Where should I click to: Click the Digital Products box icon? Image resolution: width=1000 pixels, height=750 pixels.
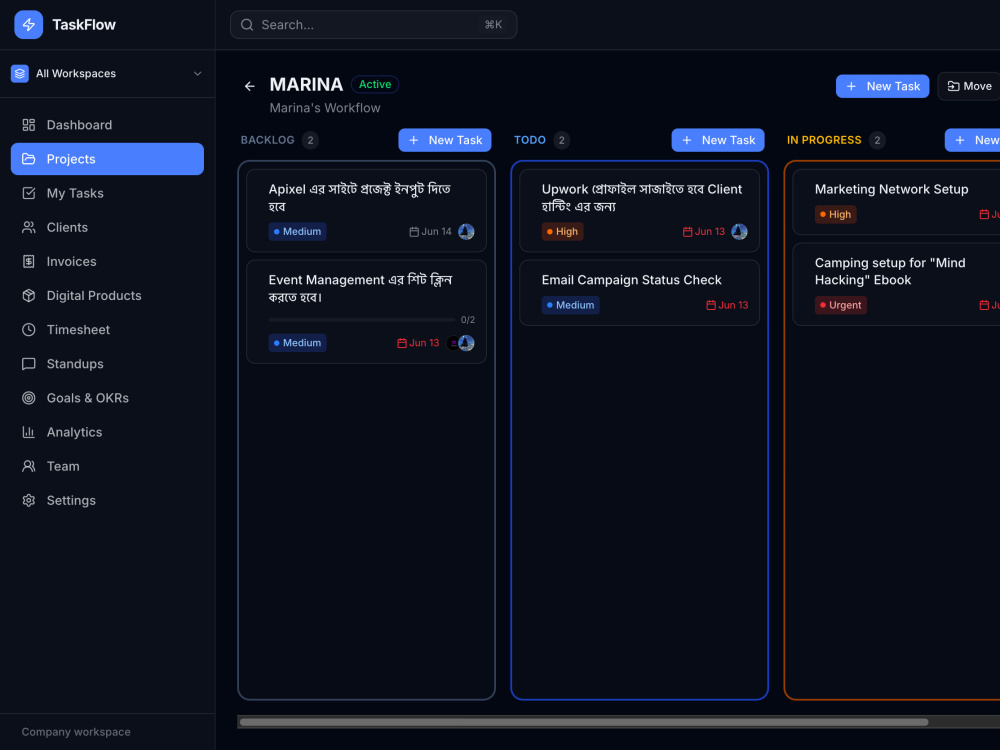click(x=29, y=295)
